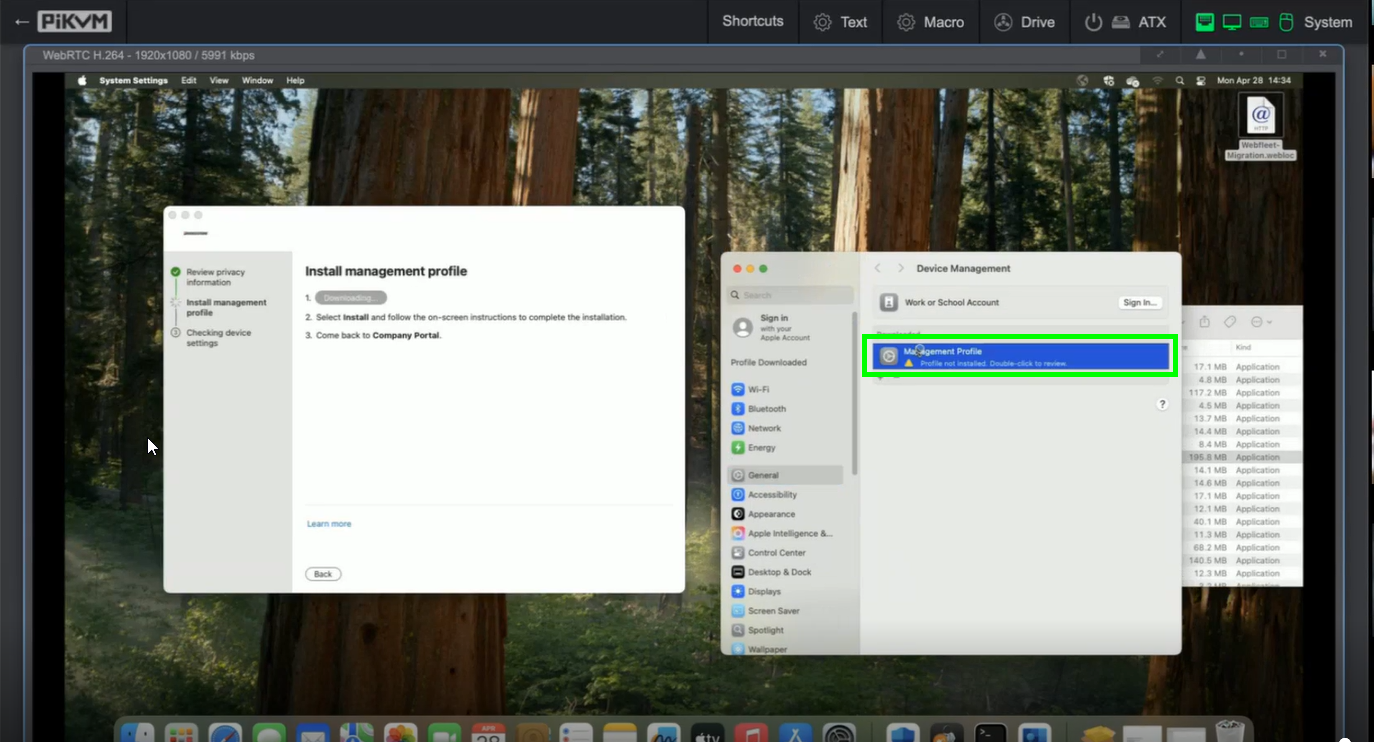Click the System Settings search field
Image resolution: width=1374 pixels, height=742 pixels.
click(791, 295)
